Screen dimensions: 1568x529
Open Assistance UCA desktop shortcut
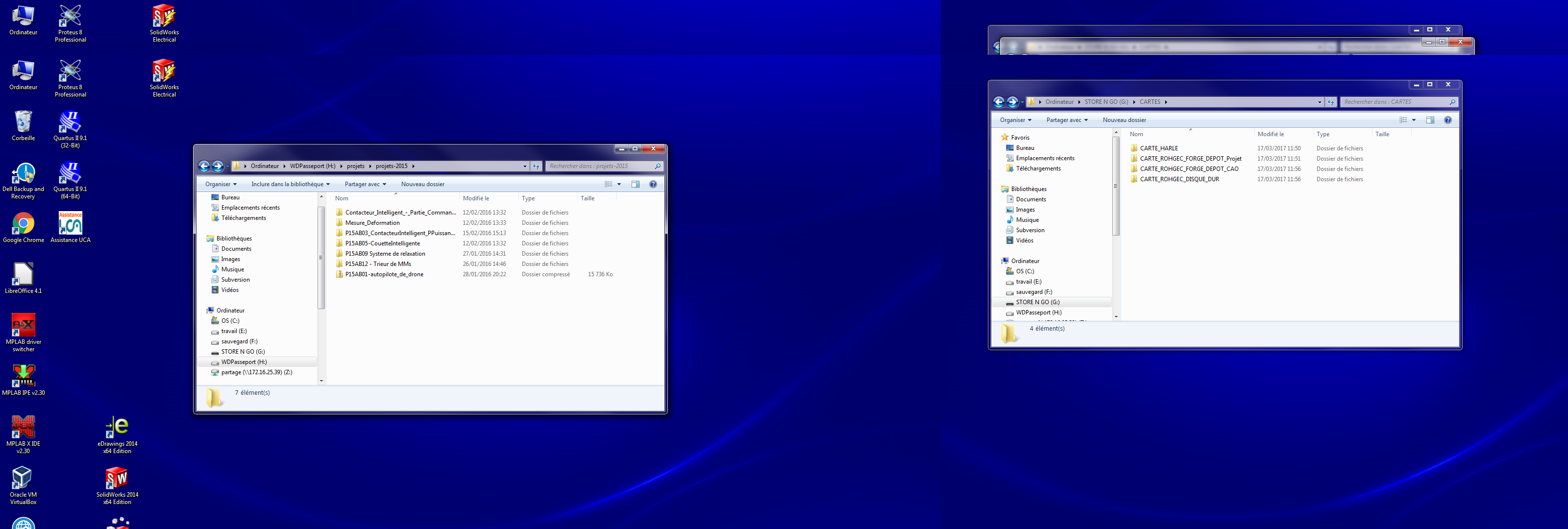tap(70, 227)
